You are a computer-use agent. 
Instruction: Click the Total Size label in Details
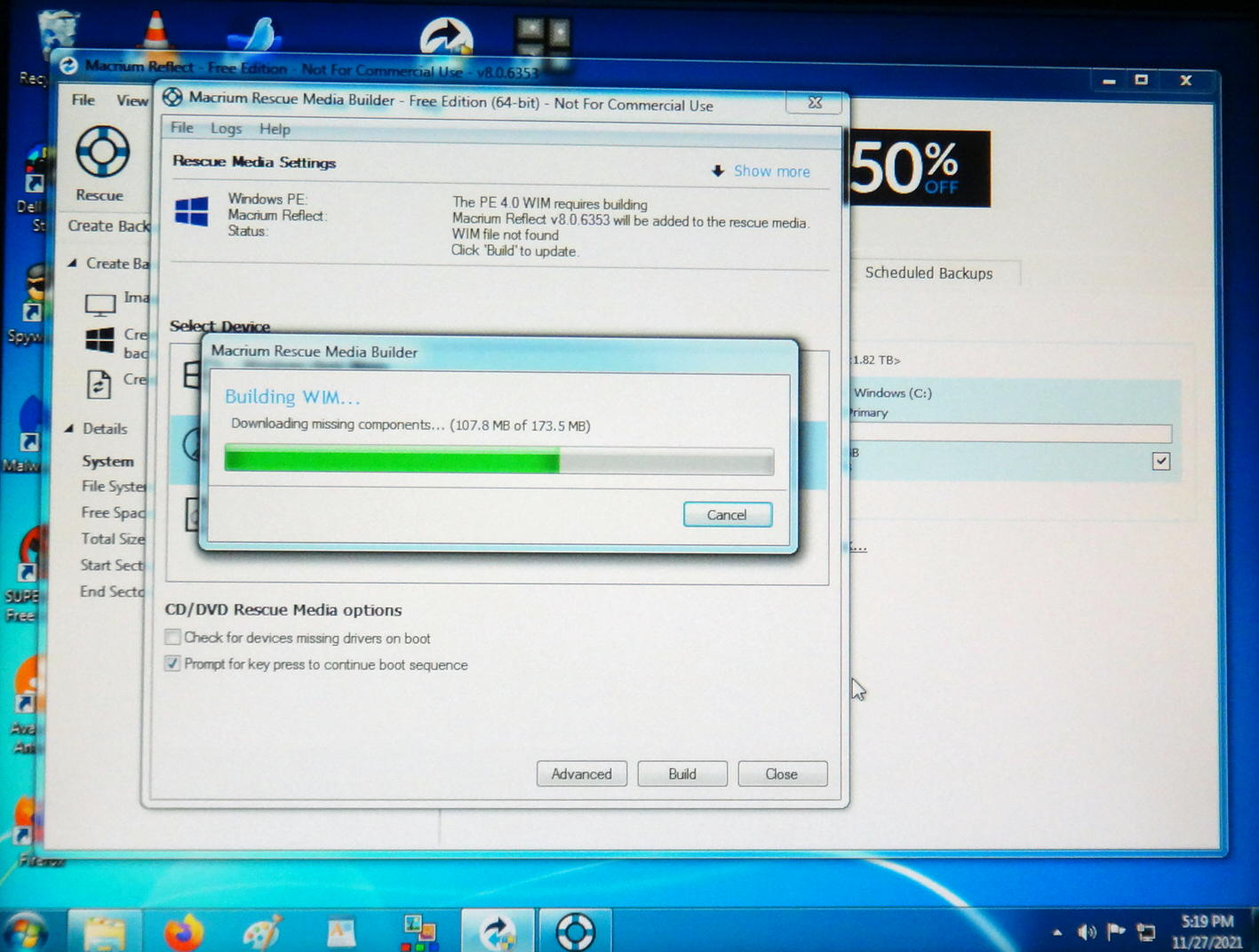[x=113, y=538]
